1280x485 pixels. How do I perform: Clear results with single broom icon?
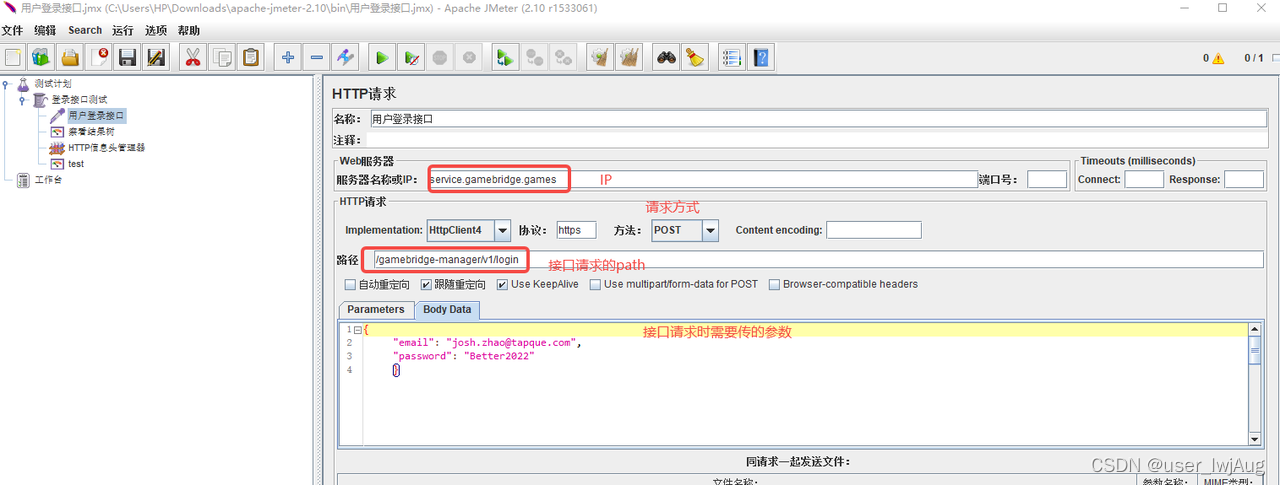pos(600,57)
